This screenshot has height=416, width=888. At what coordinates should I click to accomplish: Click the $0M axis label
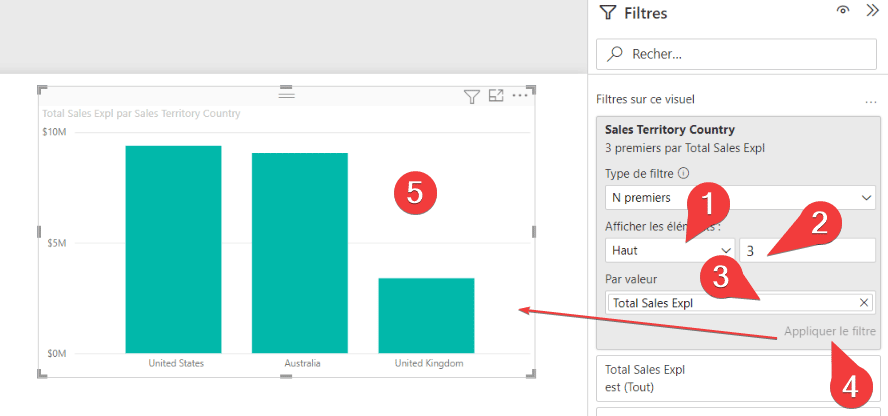tap(56, 354)
